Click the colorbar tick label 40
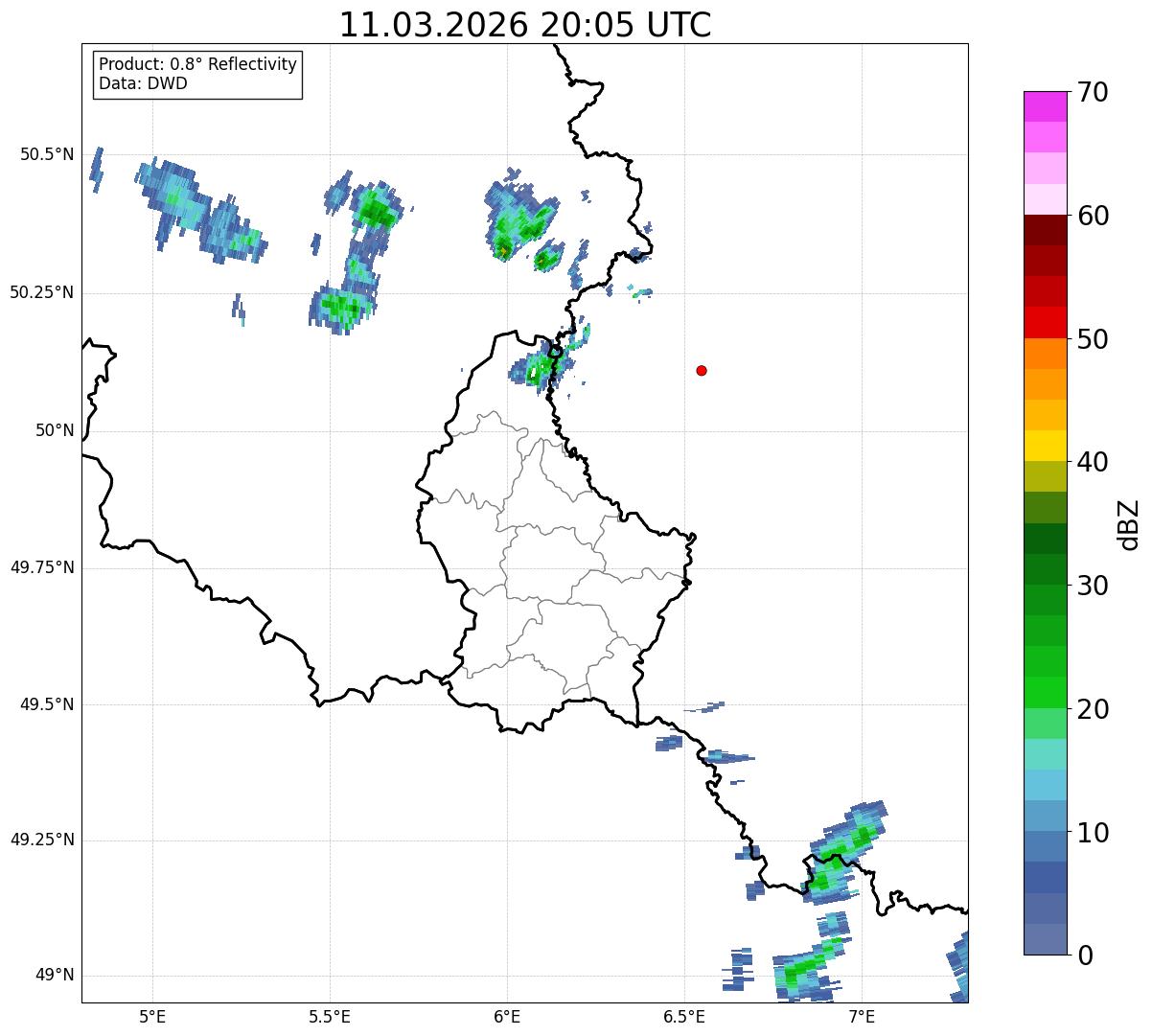Viewport: 1152px width, 1036px height. pyautogui.click(x=1093, y=462)
